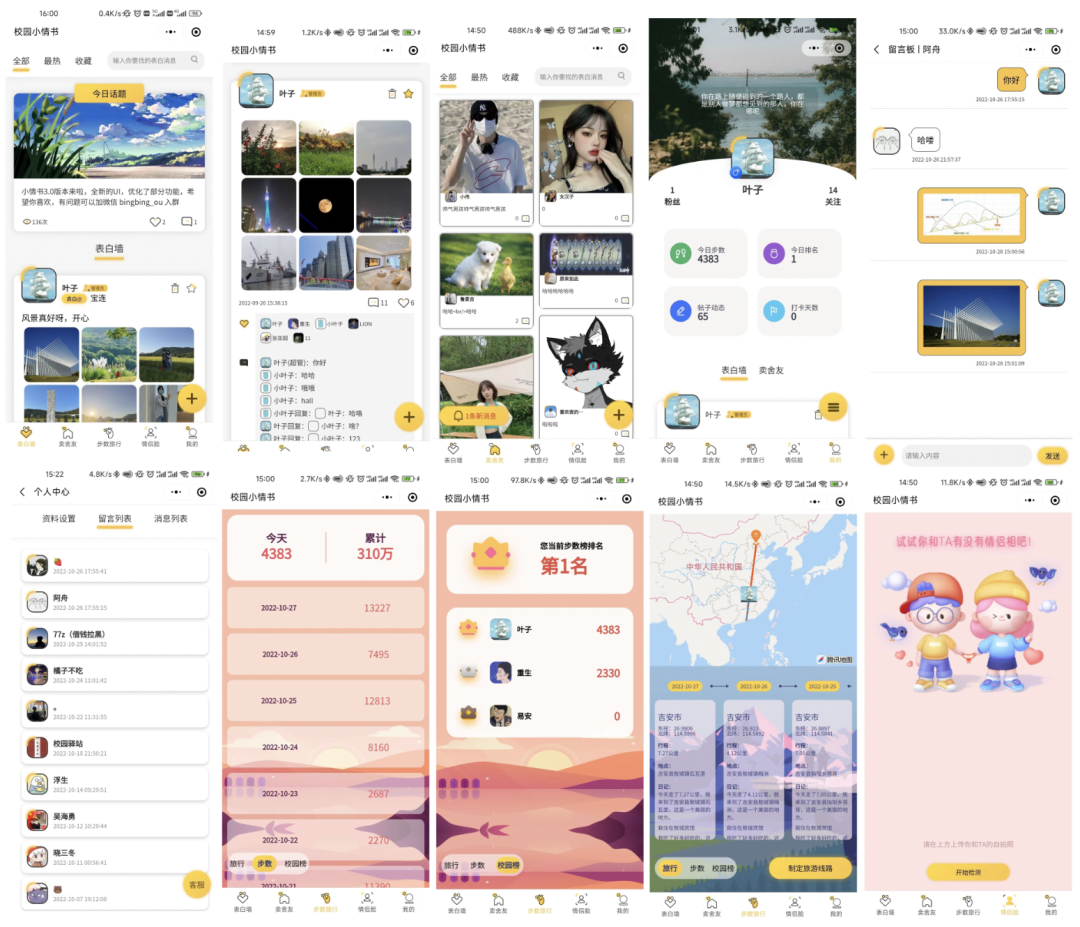This screenshot has width=1080, height=927.
Task: Tap search field on 卖舍友 grid screen
Action: pos(583,76)
